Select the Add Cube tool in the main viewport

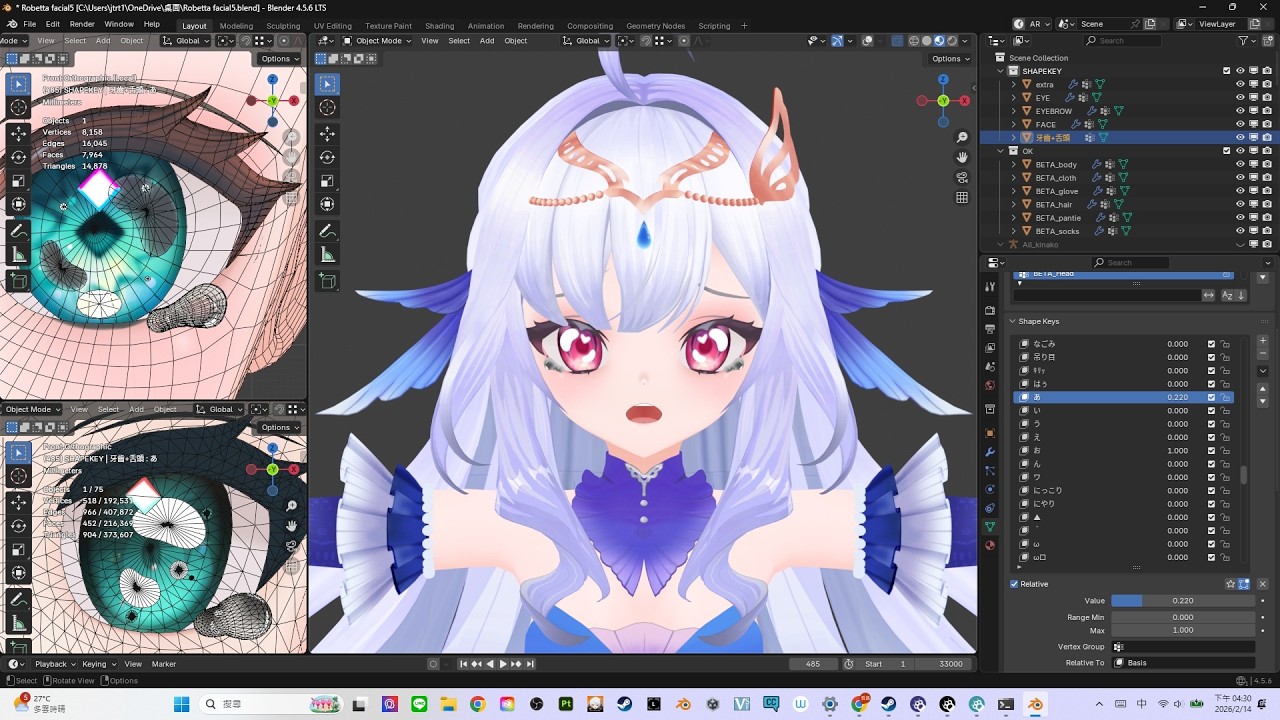[328, 281]
